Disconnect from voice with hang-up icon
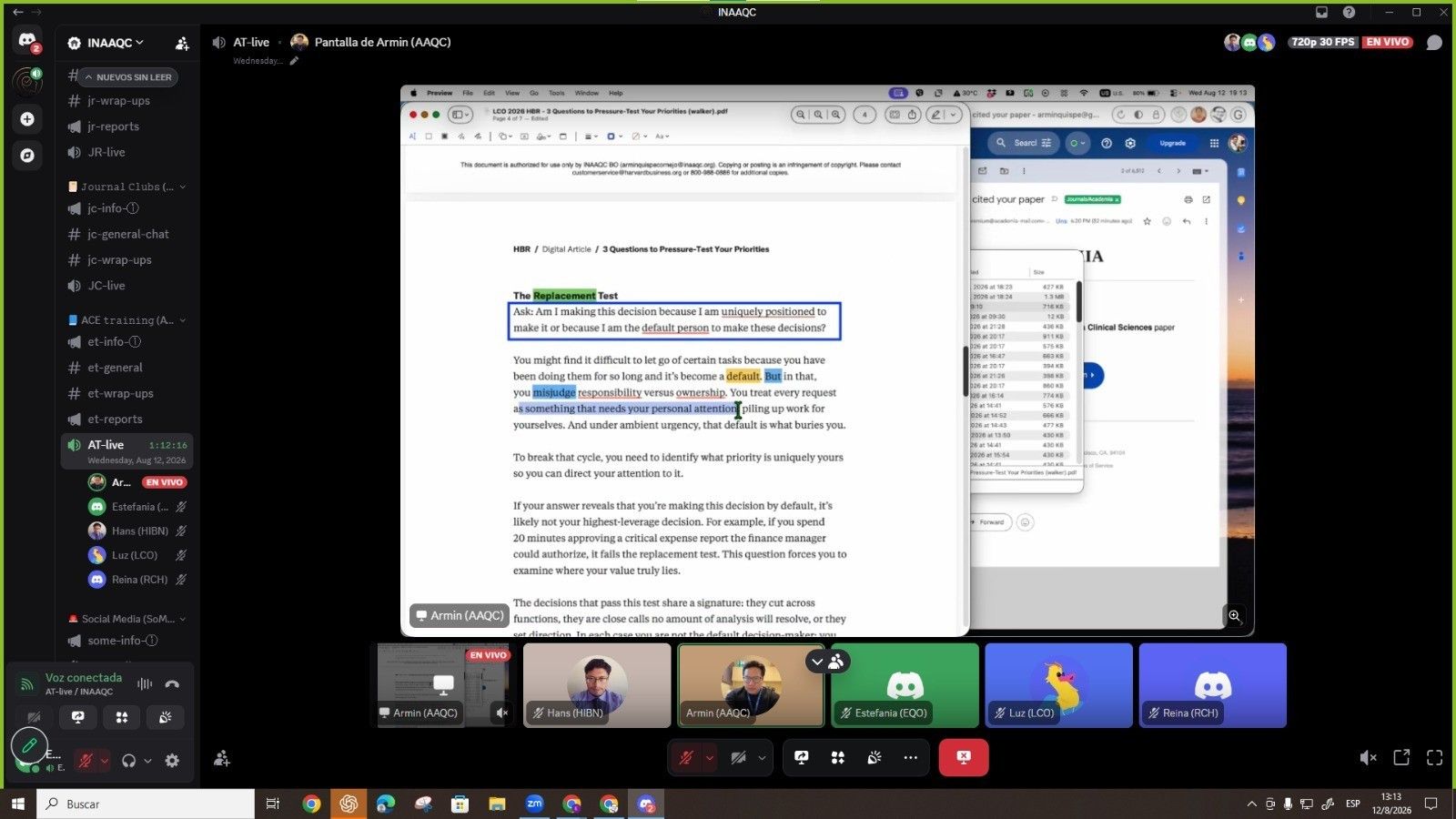The width and height of the screenshot is (1456, 819). coord(172,684)
